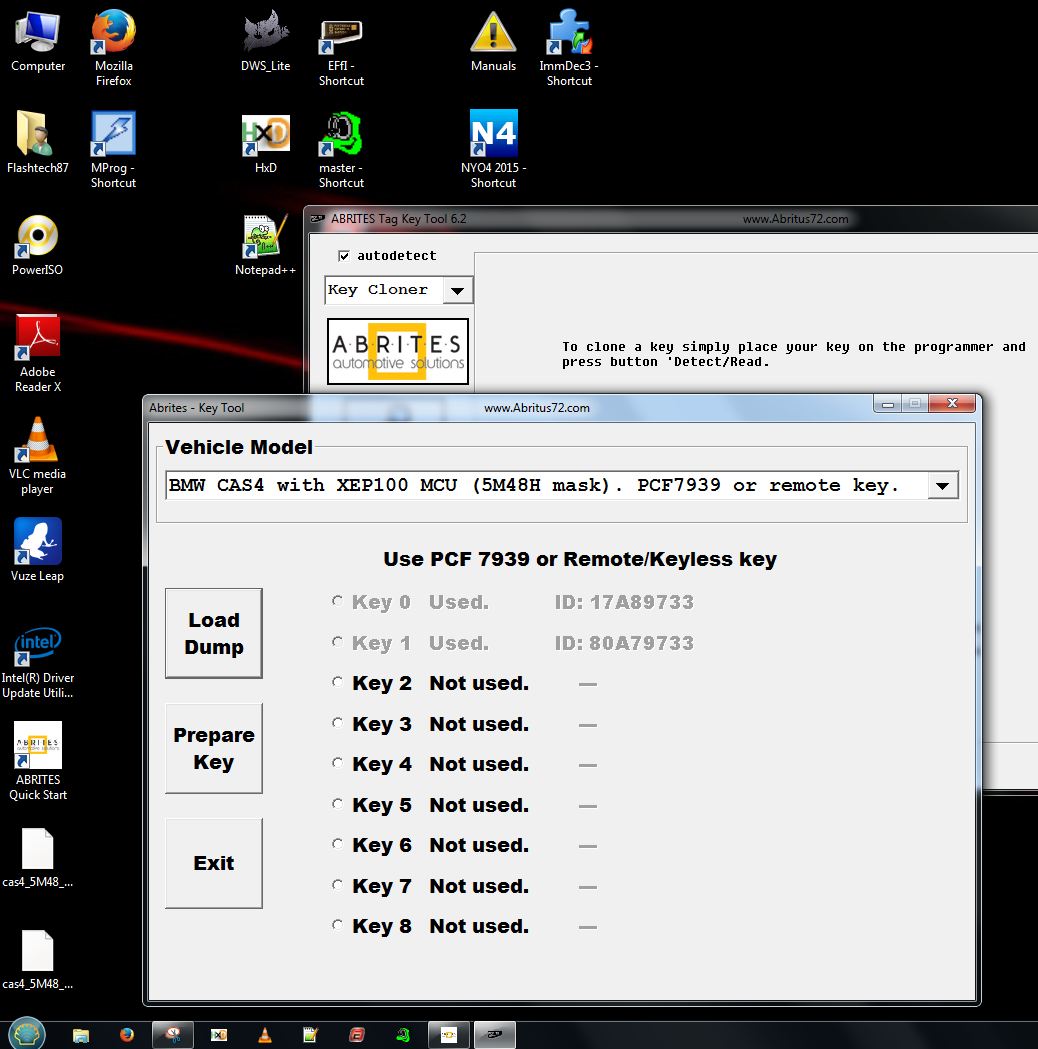Click the Exit button
Image resolution: width=1038 pixels, height=1049 pixels.
click(x=214, y=863)
